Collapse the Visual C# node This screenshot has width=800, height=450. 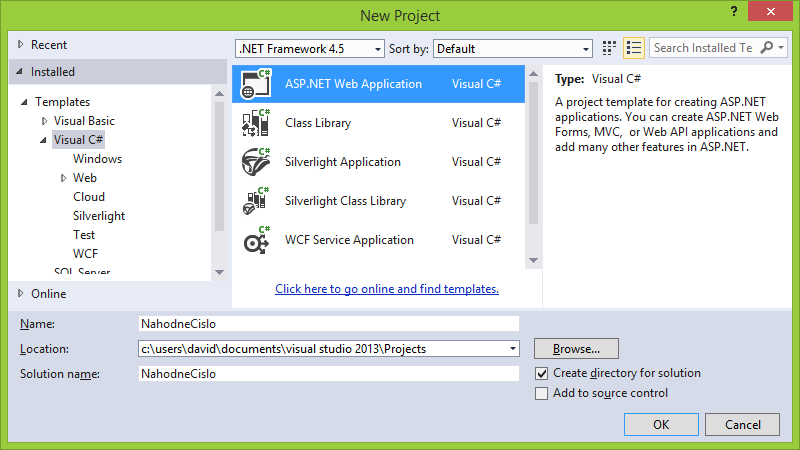(x=43, y=140)
